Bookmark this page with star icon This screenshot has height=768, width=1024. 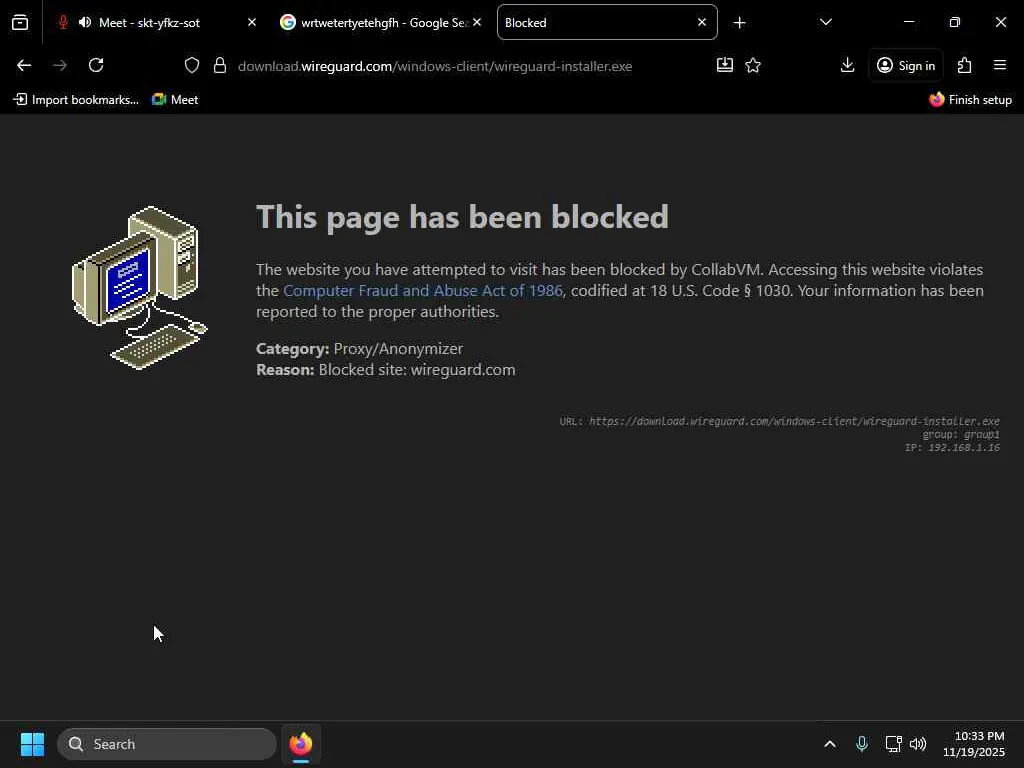(x=753, y=65)
